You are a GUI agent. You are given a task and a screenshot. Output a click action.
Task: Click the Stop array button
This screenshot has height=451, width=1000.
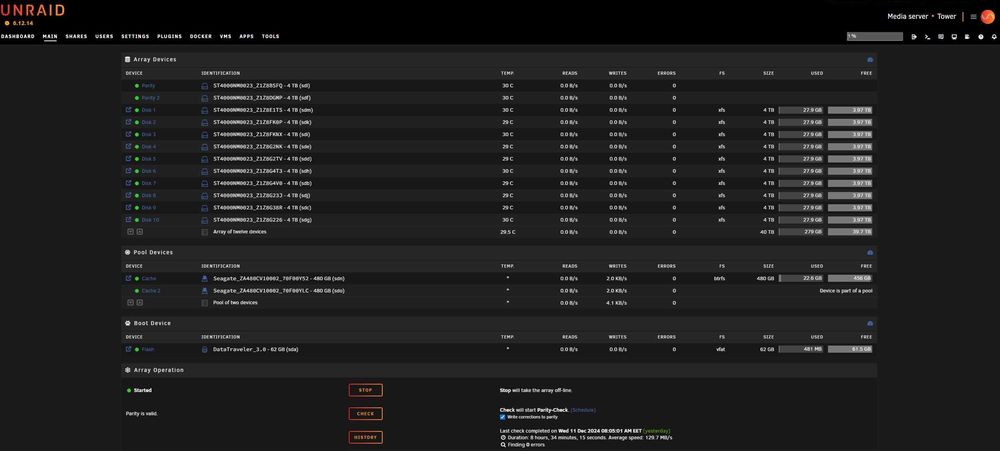point(365,390)
